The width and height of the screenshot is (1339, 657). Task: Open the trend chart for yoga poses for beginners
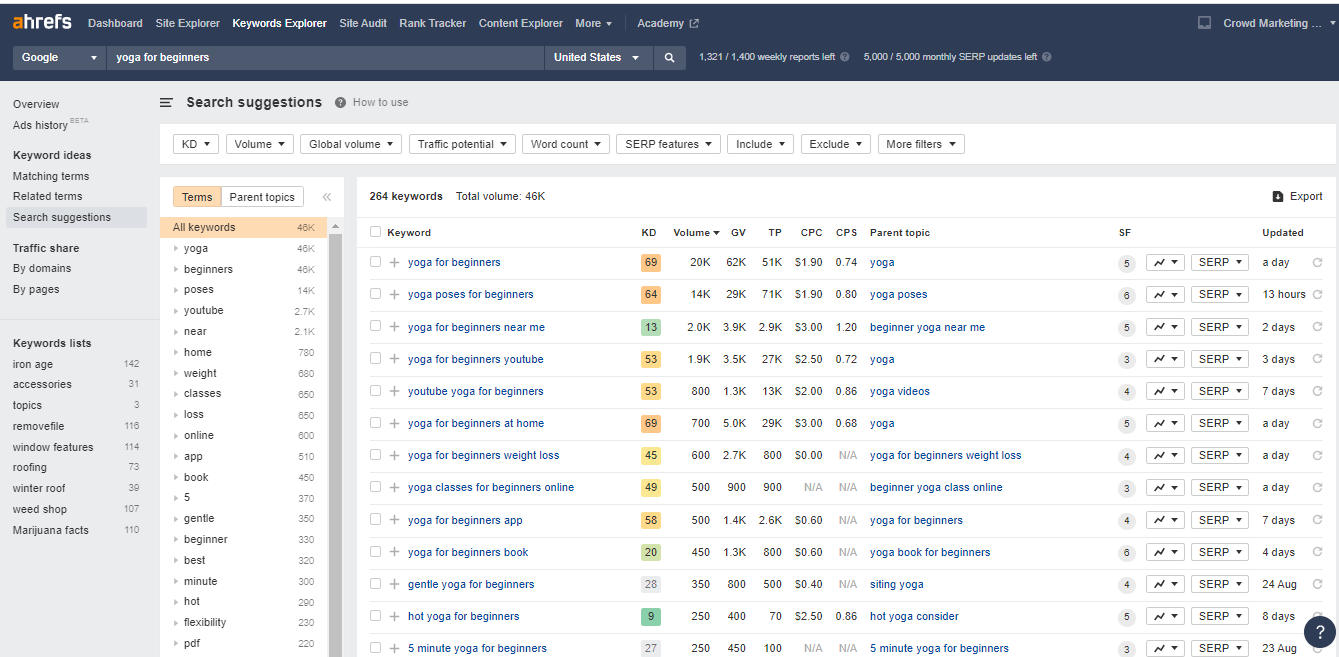[x=1166, y=294]
